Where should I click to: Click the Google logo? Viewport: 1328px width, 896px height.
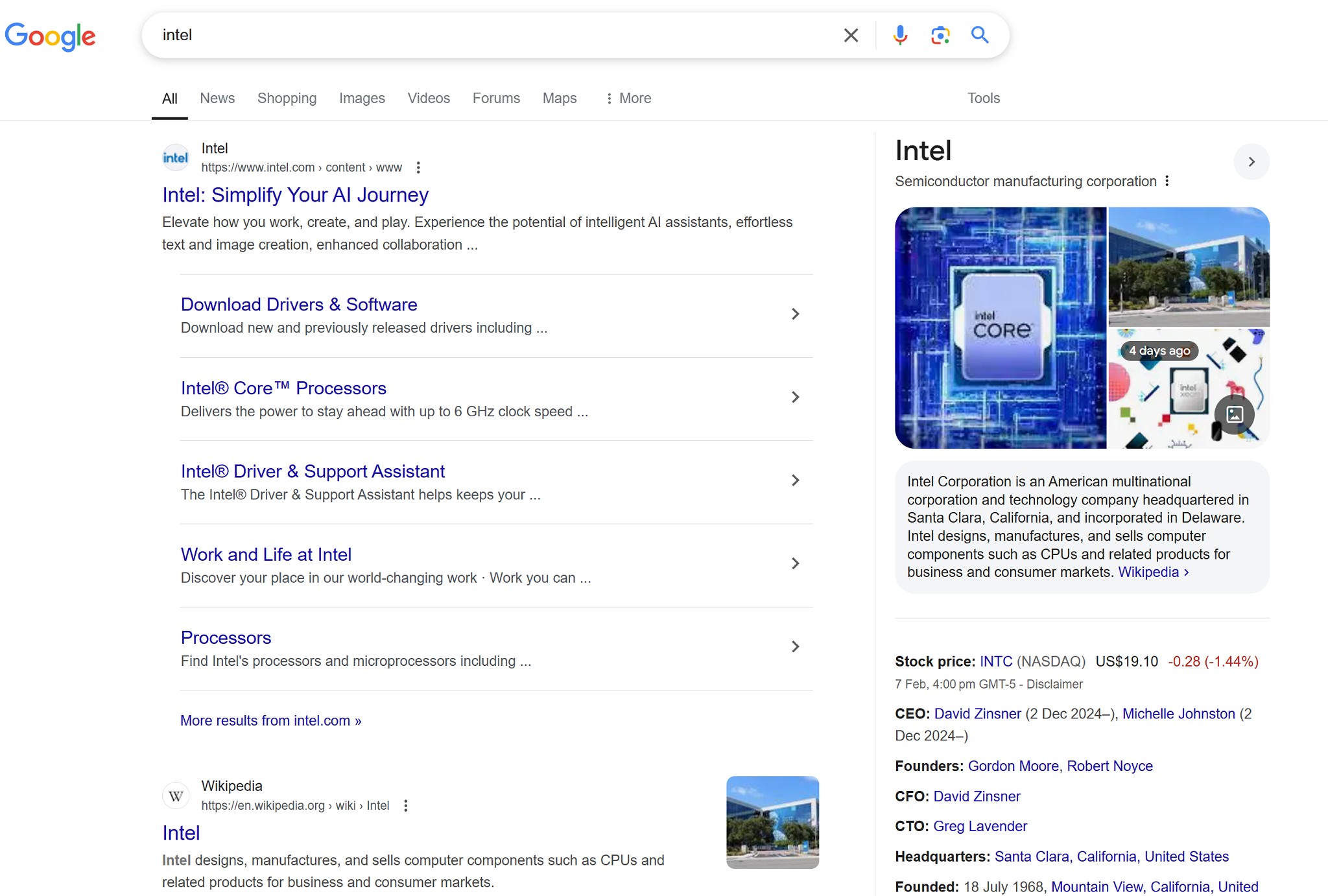tap(50, 36)
